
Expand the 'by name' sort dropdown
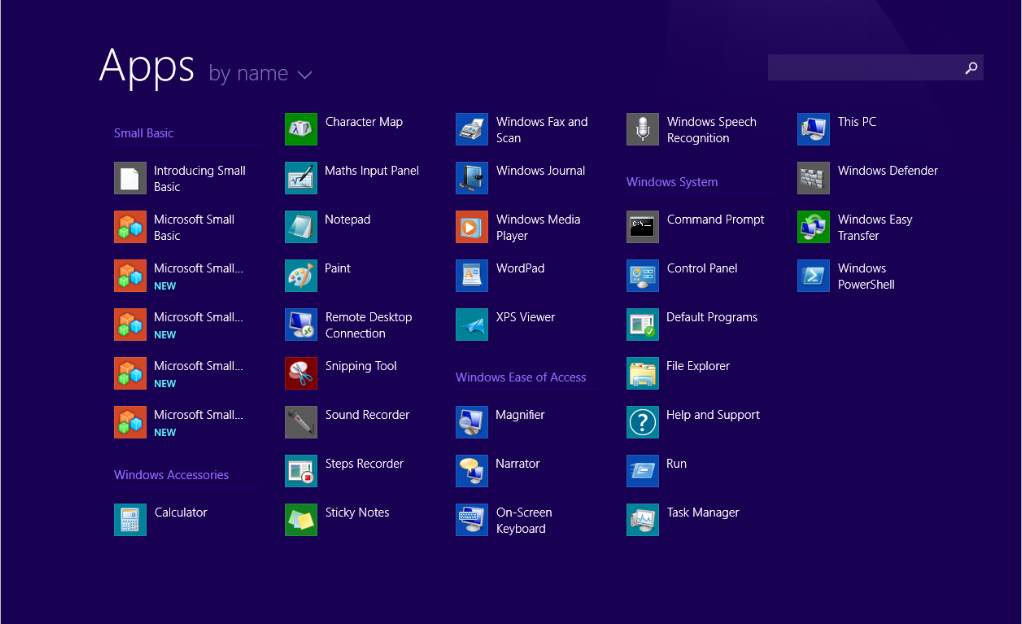point(260,74)
